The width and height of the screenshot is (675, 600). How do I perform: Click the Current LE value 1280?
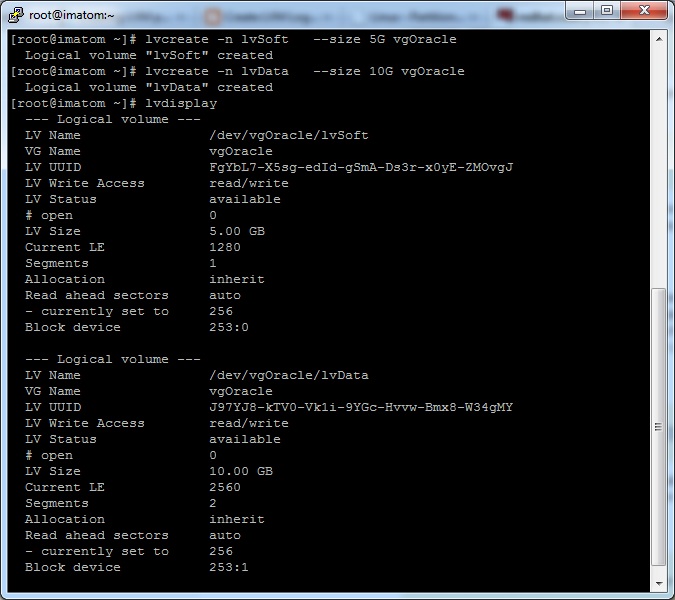coord(225,247)
